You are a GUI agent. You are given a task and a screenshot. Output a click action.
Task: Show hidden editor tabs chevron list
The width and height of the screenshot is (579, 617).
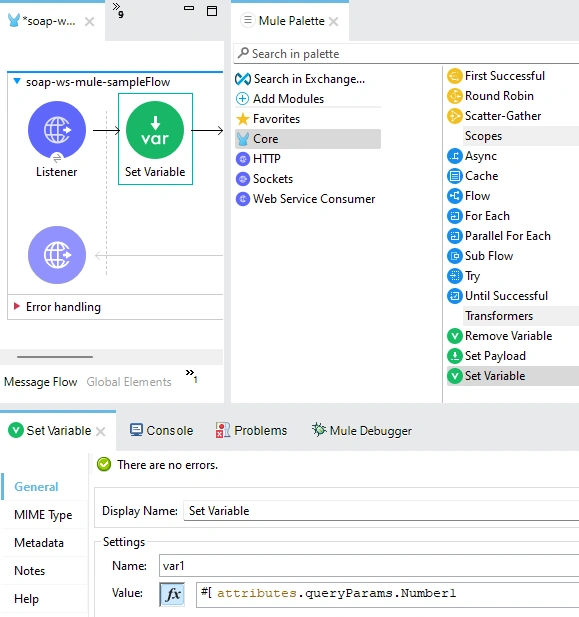(118, 10)
